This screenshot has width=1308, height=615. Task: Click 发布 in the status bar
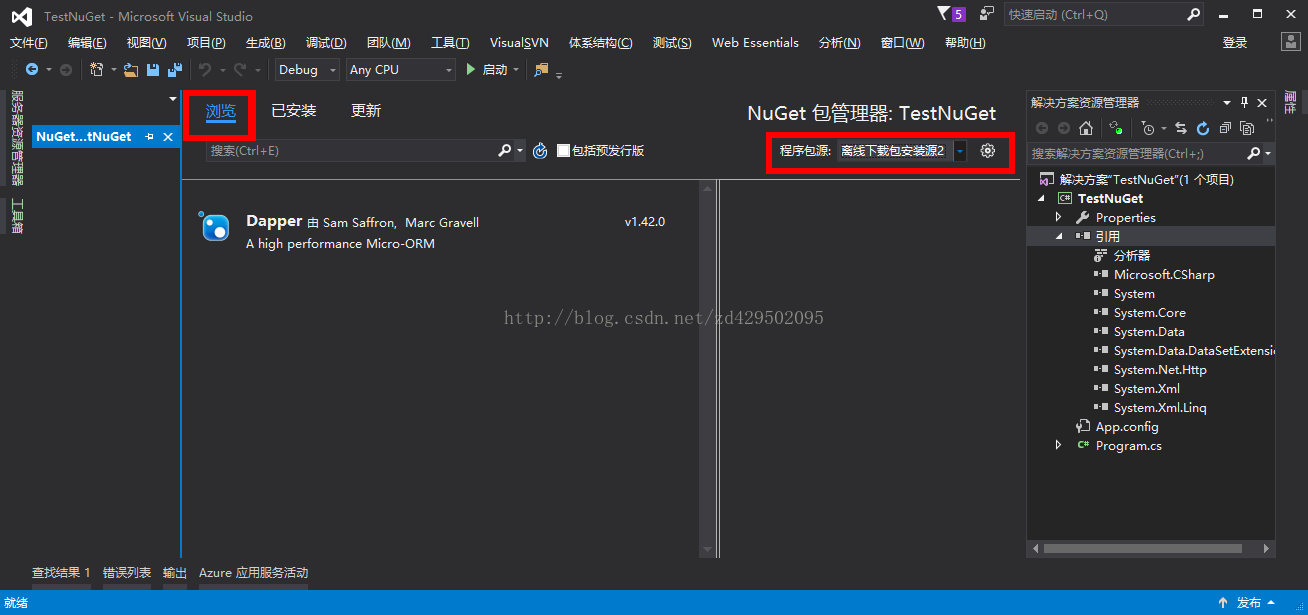tap(1249, 603)
